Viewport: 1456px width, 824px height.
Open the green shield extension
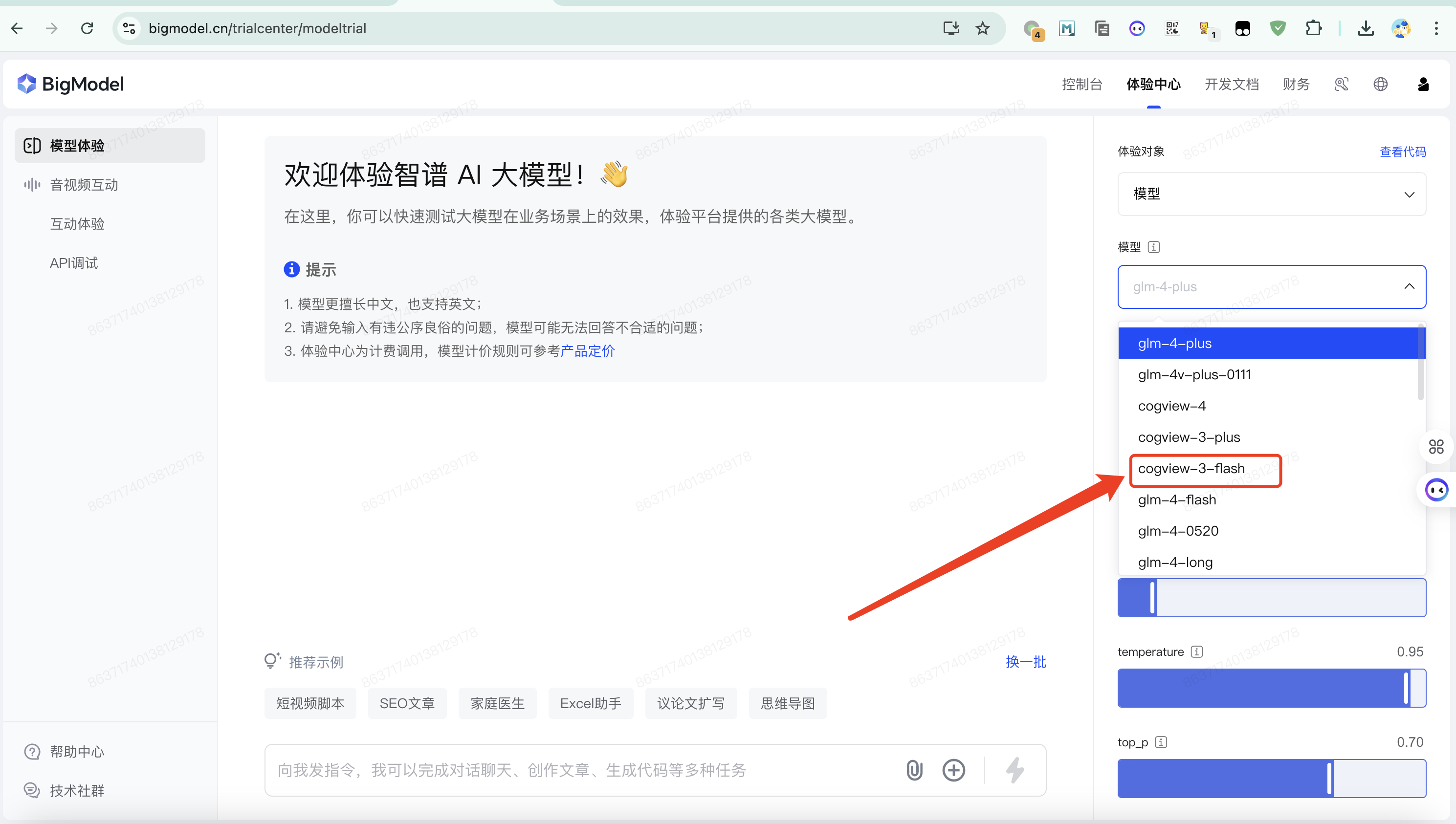[x=1278, y=28]
